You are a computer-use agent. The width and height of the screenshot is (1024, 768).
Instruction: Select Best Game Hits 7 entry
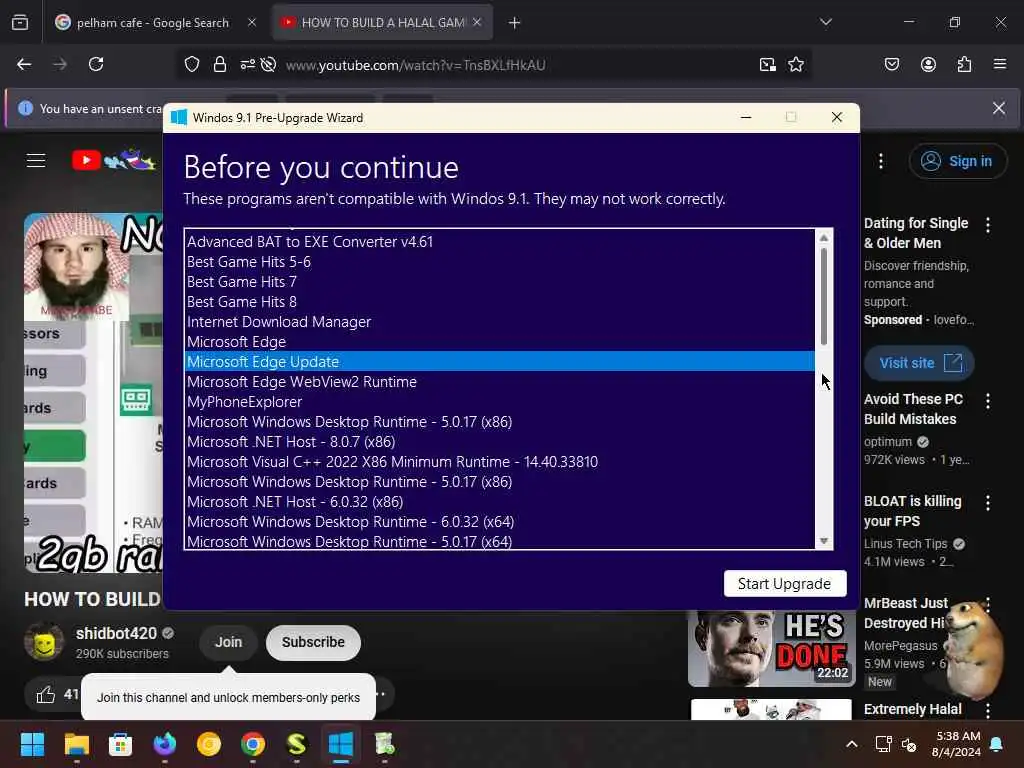point(500,281)
